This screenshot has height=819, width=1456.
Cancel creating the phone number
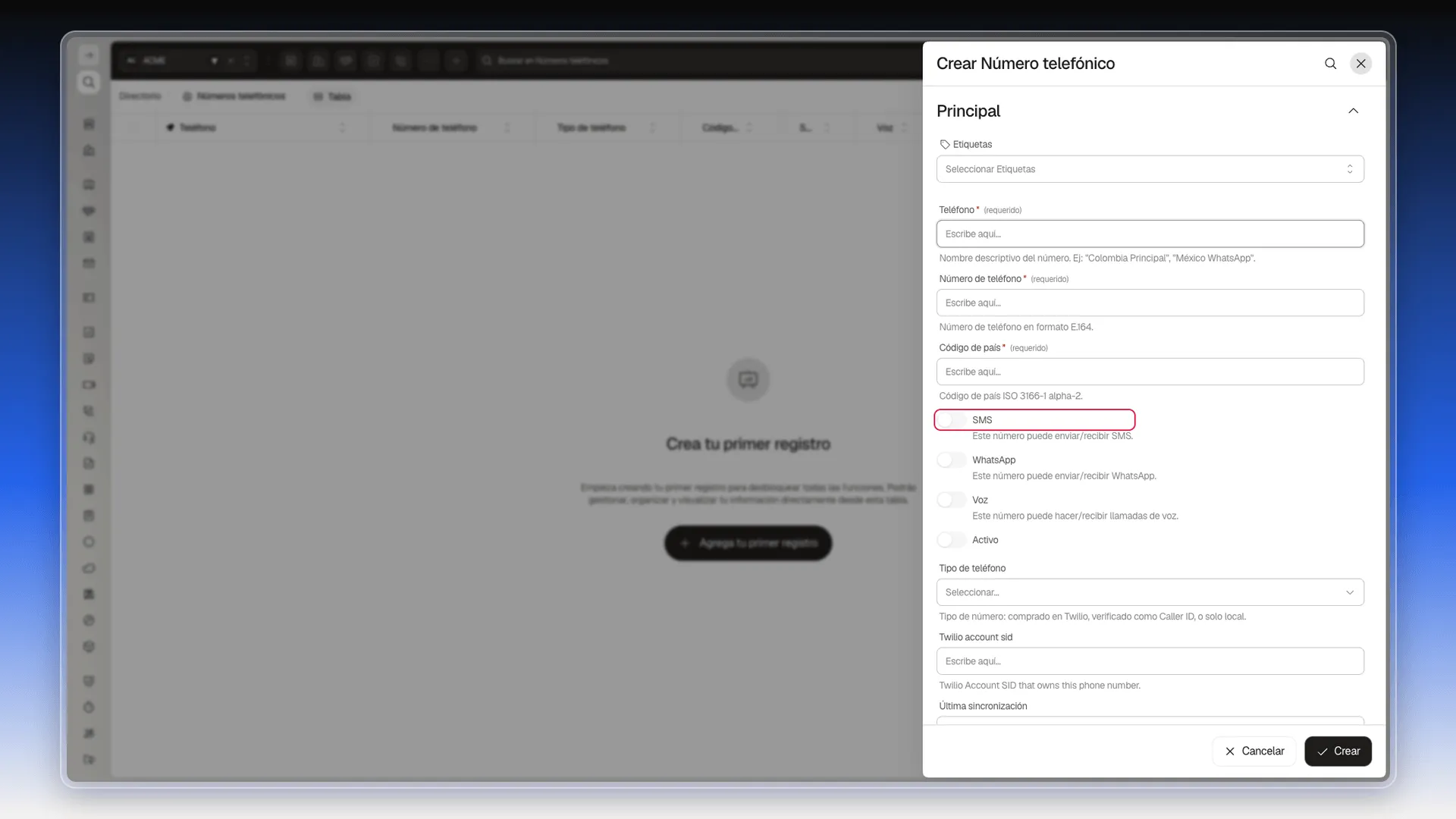(x=1254, y=752)
